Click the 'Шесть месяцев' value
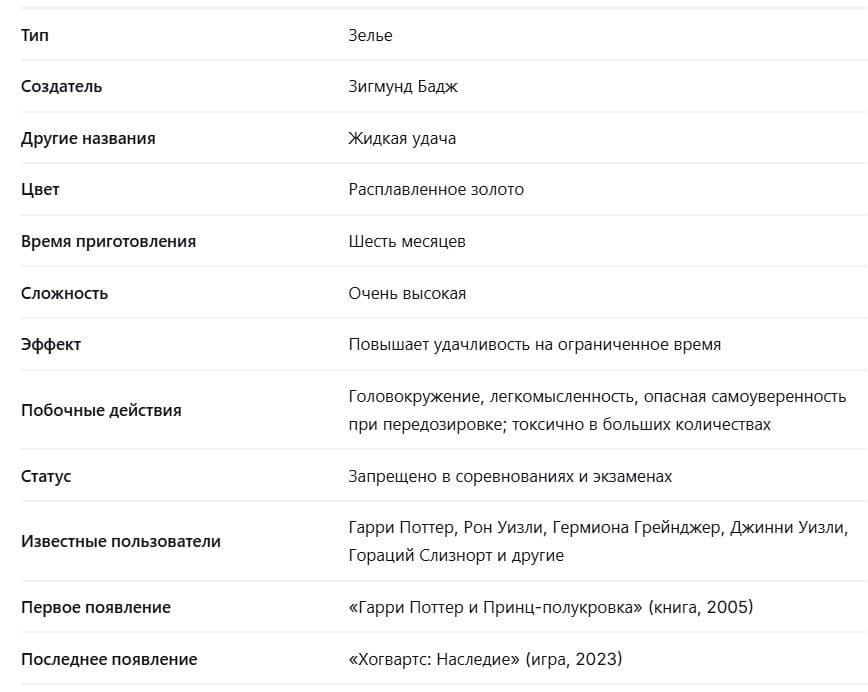 407,241
